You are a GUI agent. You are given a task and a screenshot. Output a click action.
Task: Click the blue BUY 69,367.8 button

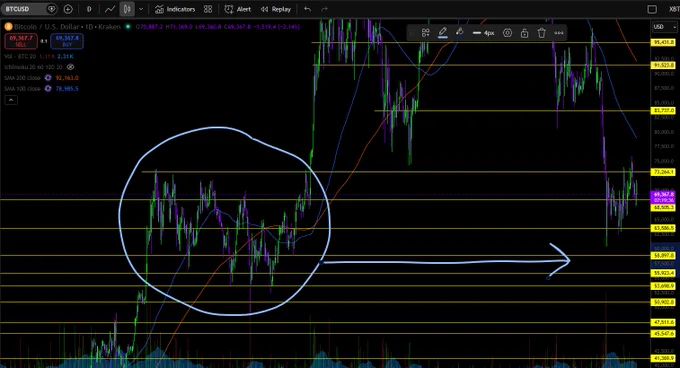[67, 41]
